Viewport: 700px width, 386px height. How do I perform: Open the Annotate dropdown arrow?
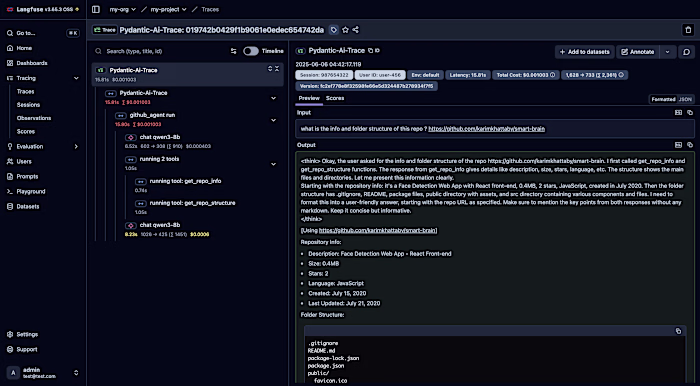click(x=667, y=52)
